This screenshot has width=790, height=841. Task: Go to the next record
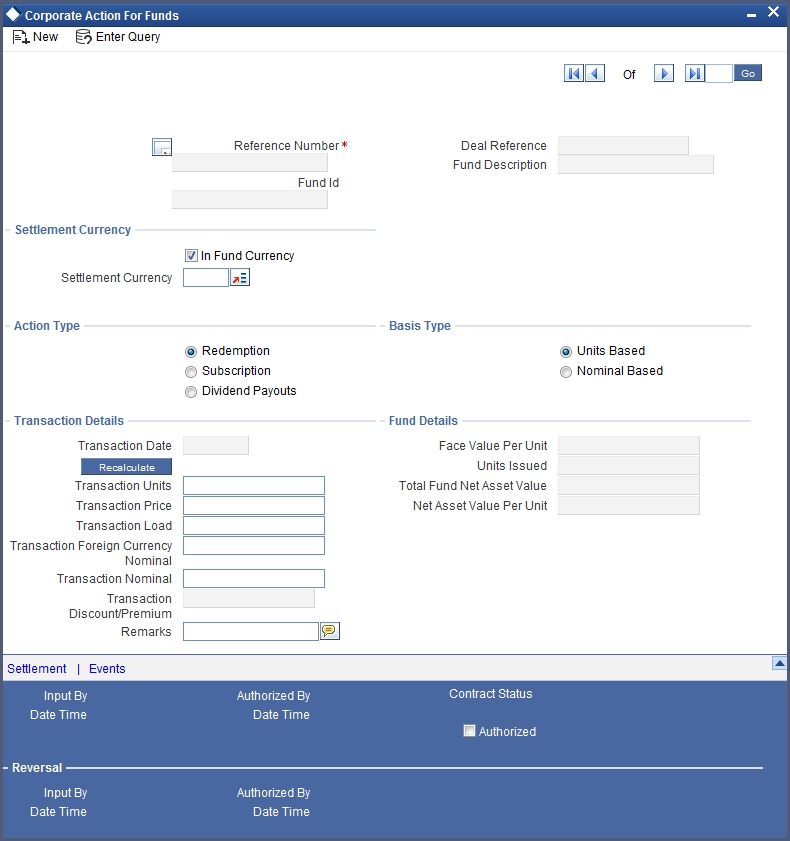664,73
